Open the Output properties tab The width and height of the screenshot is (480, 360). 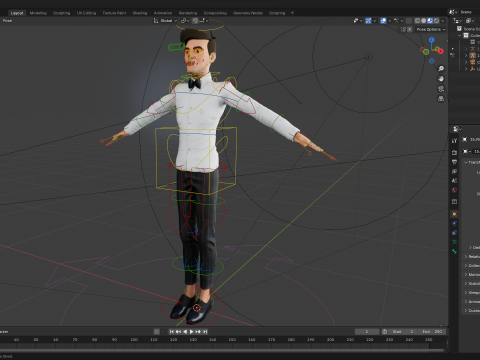pyautogui.click(x=454, y=162)
